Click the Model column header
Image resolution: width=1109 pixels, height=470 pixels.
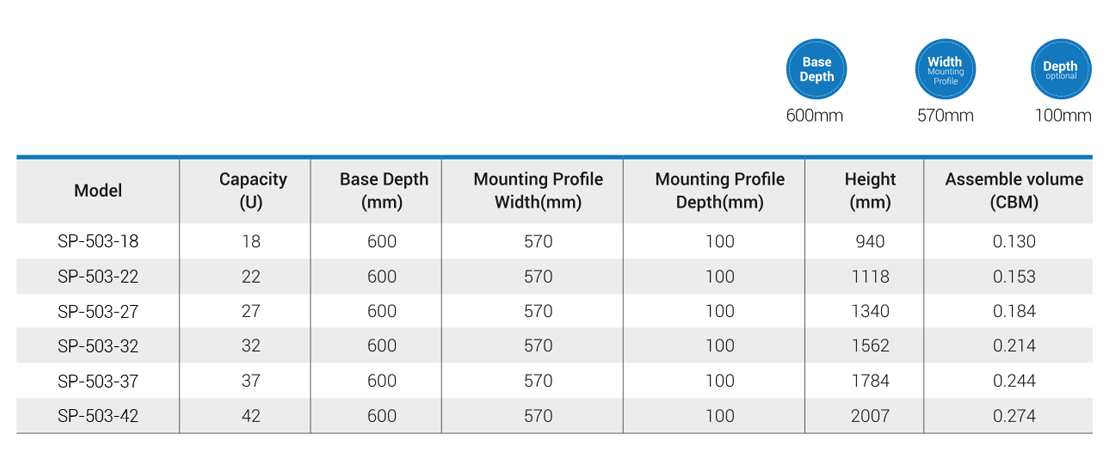pos(98,191)
